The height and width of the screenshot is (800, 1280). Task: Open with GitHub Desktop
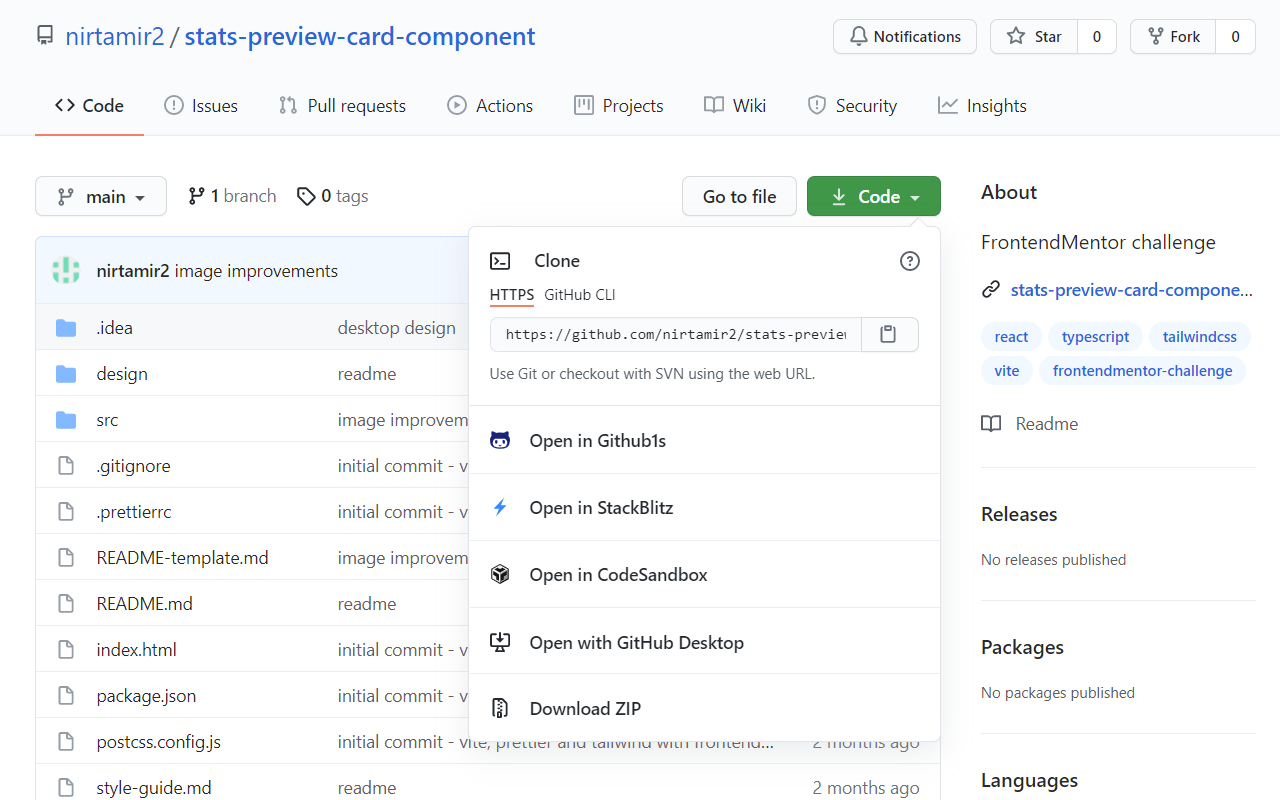(637, 642)
